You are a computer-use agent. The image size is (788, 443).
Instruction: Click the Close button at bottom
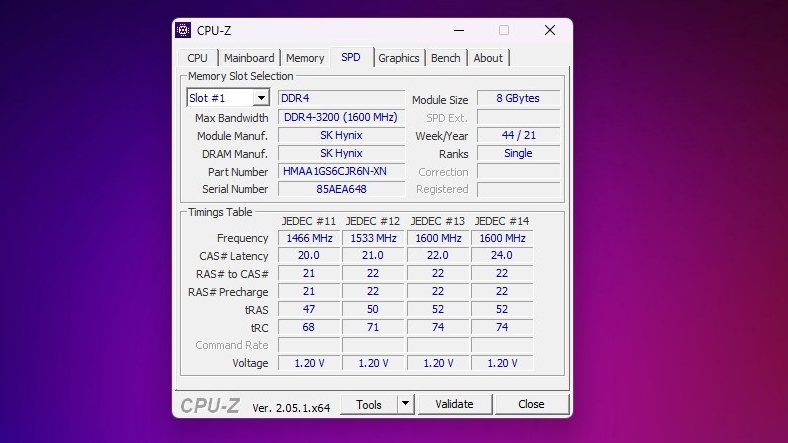coord(531,404)
